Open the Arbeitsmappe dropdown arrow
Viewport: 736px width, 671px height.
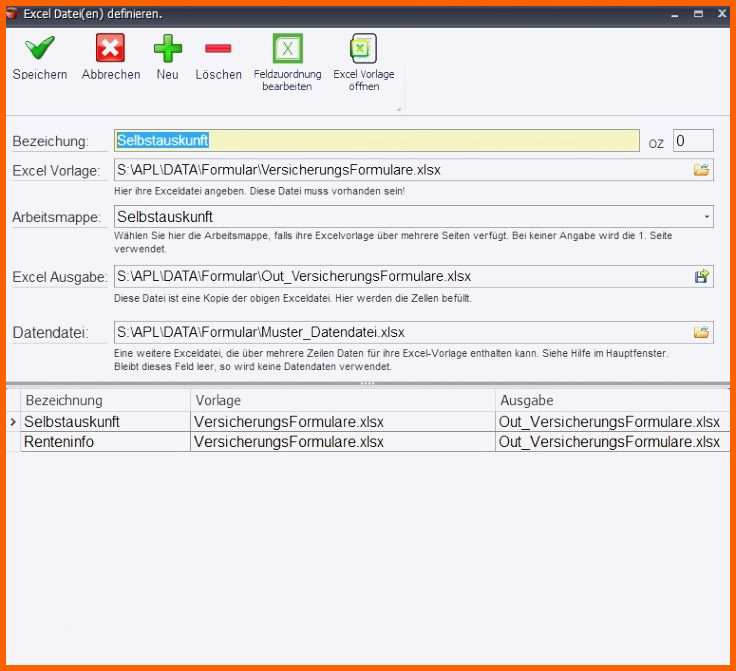click(706, 217)
